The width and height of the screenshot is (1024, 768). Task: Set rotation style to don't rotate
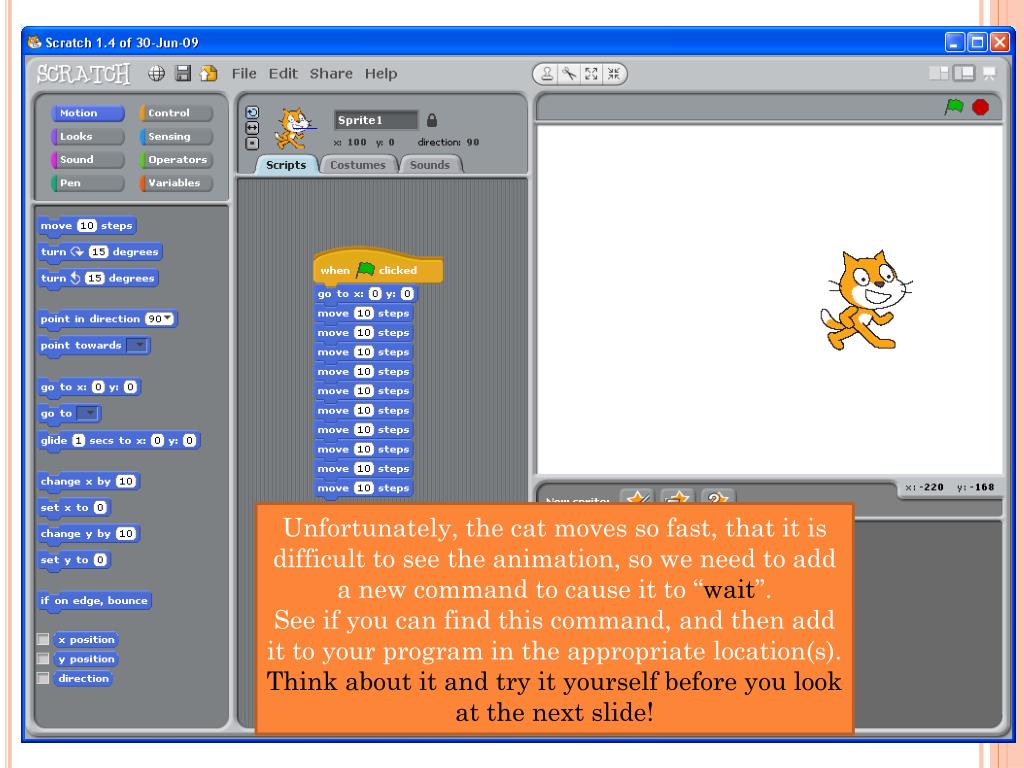[252, 143]
